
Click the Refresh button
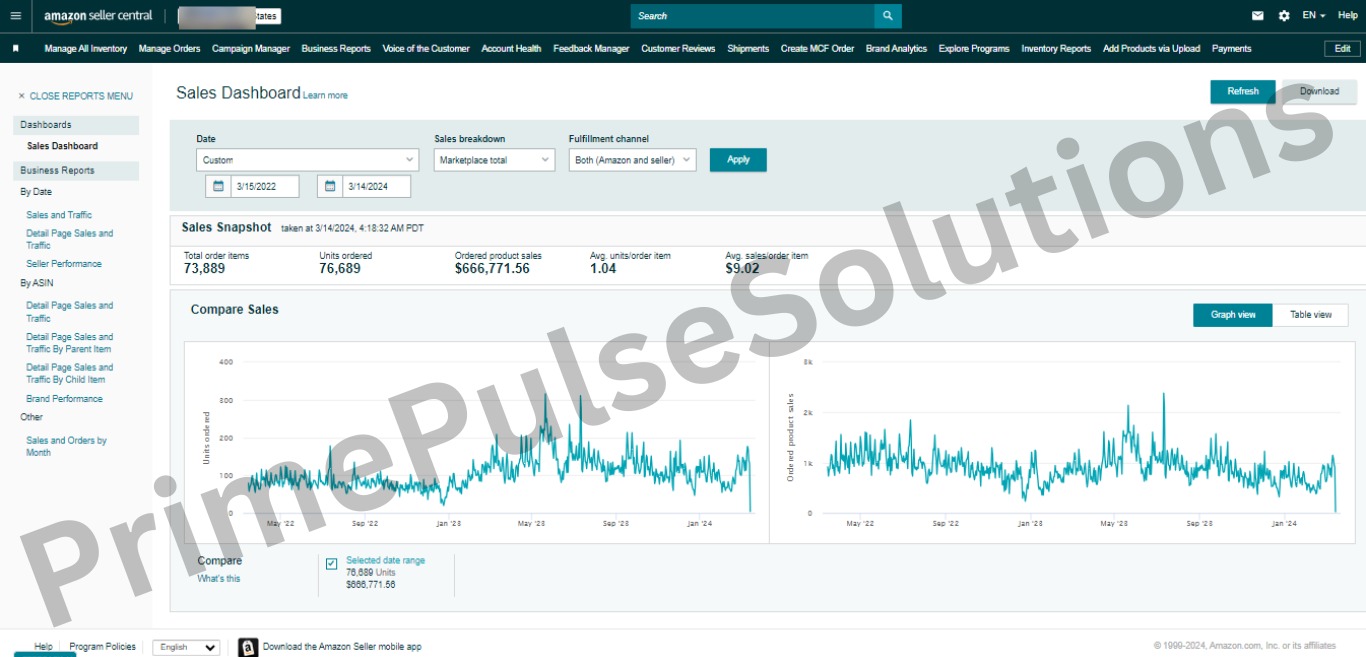coord(1243,91)
